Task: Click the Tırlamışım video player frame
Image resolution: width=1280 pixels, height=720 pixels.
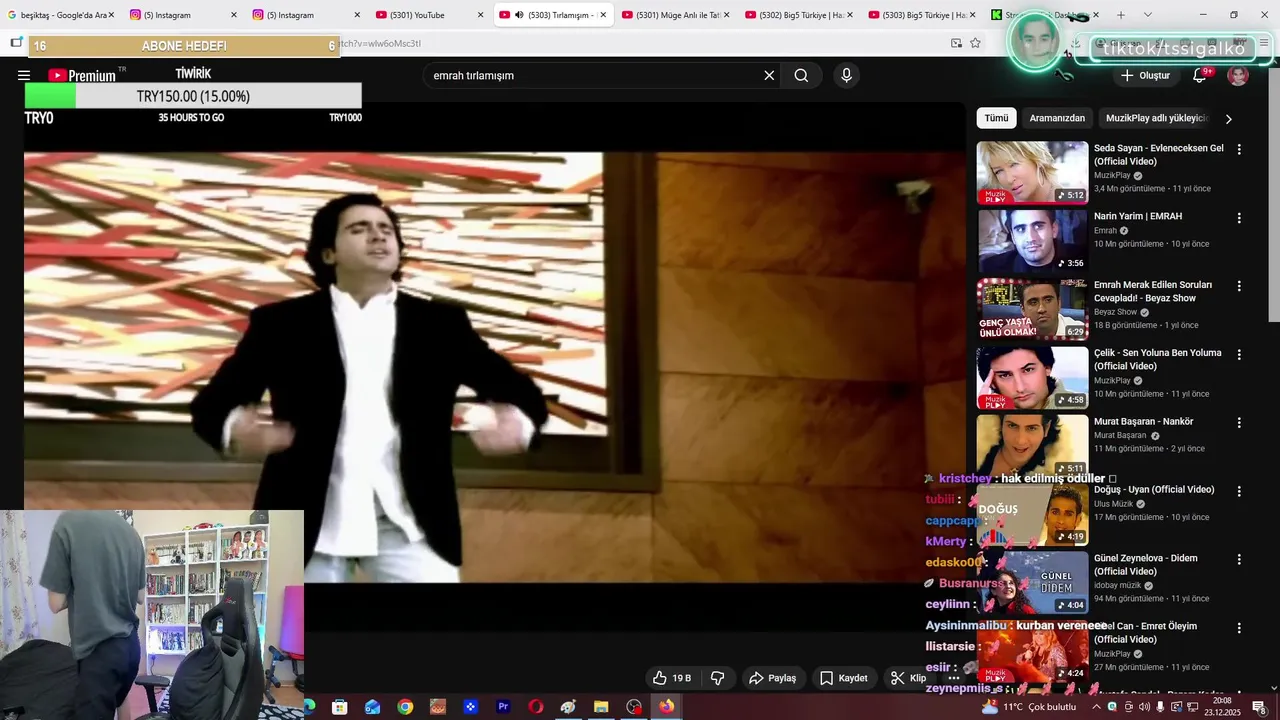Action: click(495, 366)
